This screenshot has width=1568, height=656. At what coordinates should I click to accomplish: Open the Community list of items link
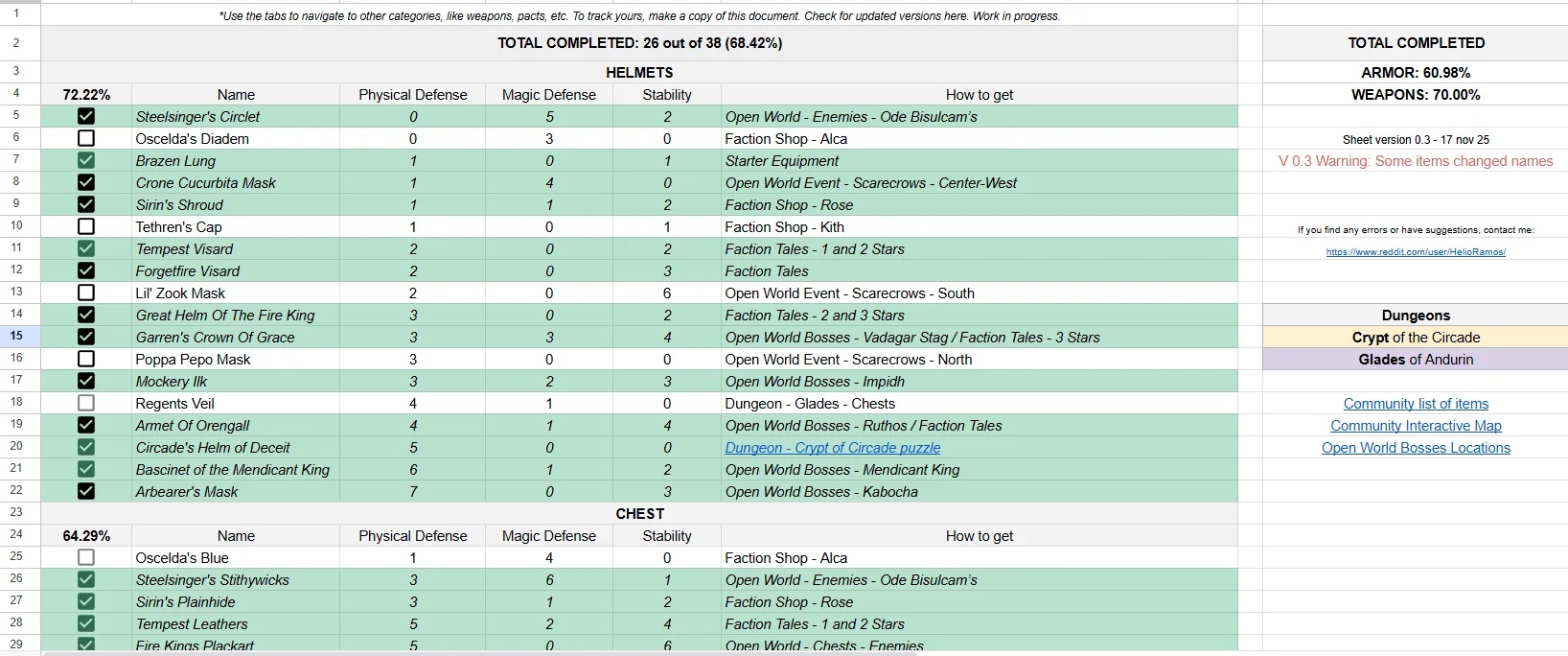click(x=1416, y=404)
